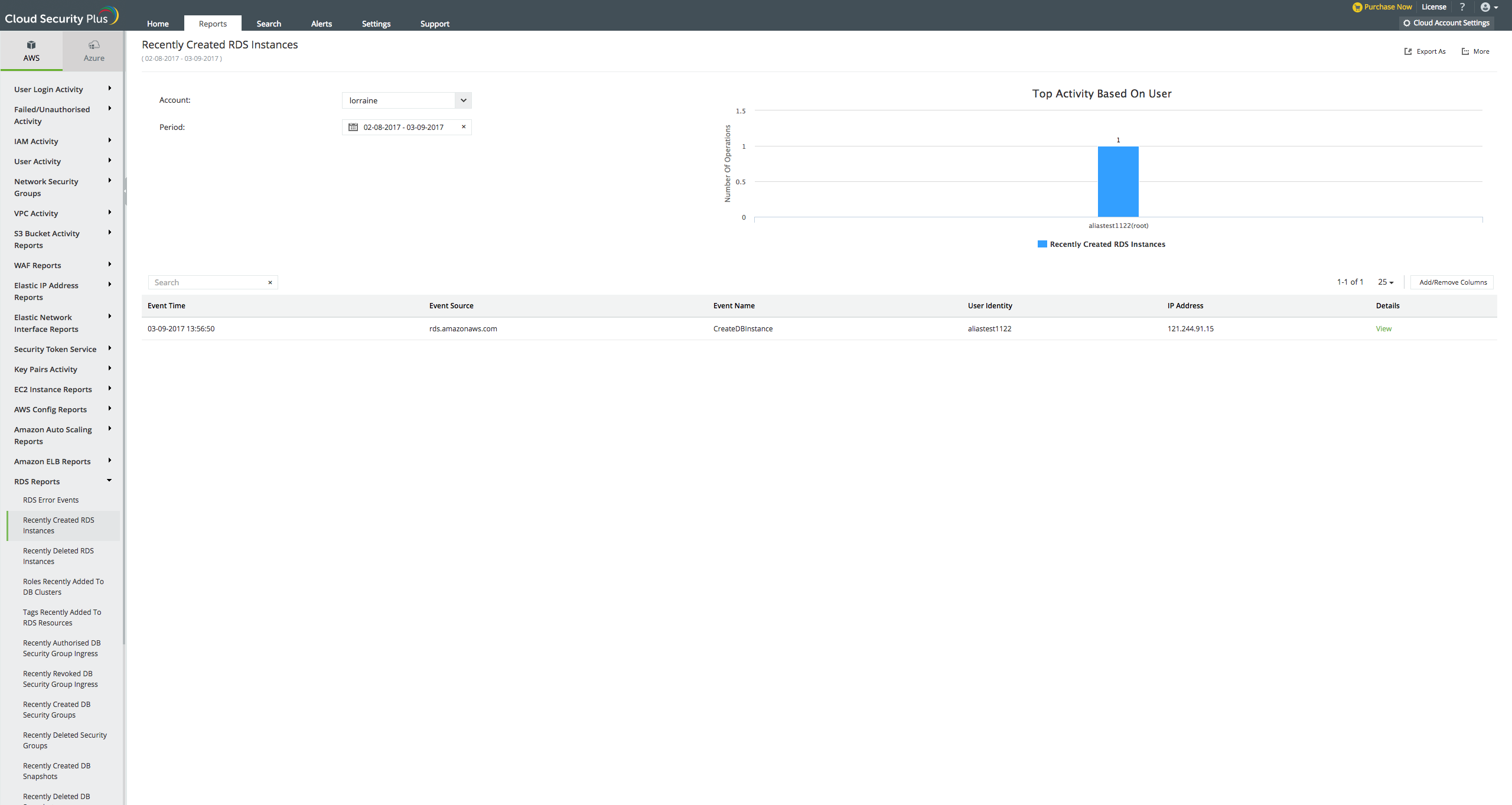Click the calendar icon in Period field

(x=353, y=127)
